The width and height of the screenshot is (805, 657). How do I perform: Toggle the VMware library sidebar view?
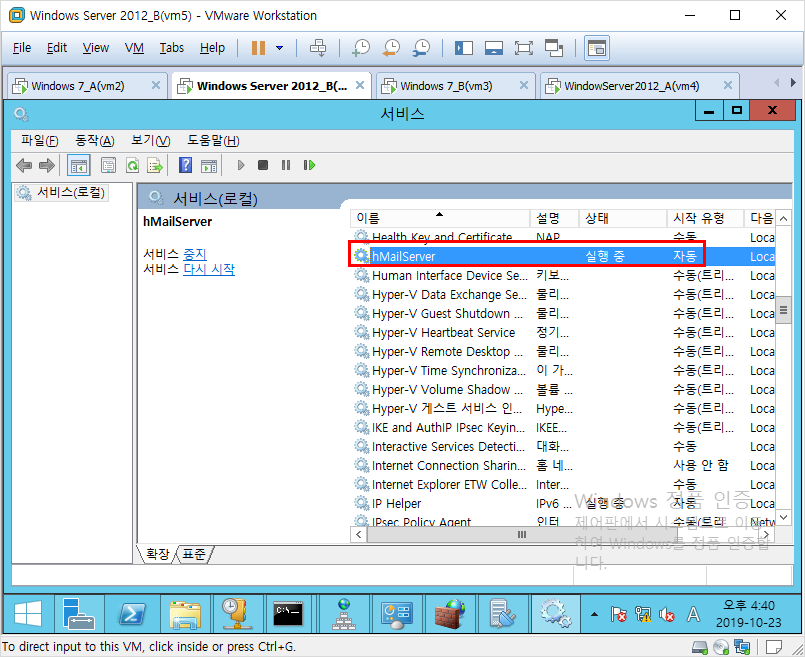click(464, 48)
